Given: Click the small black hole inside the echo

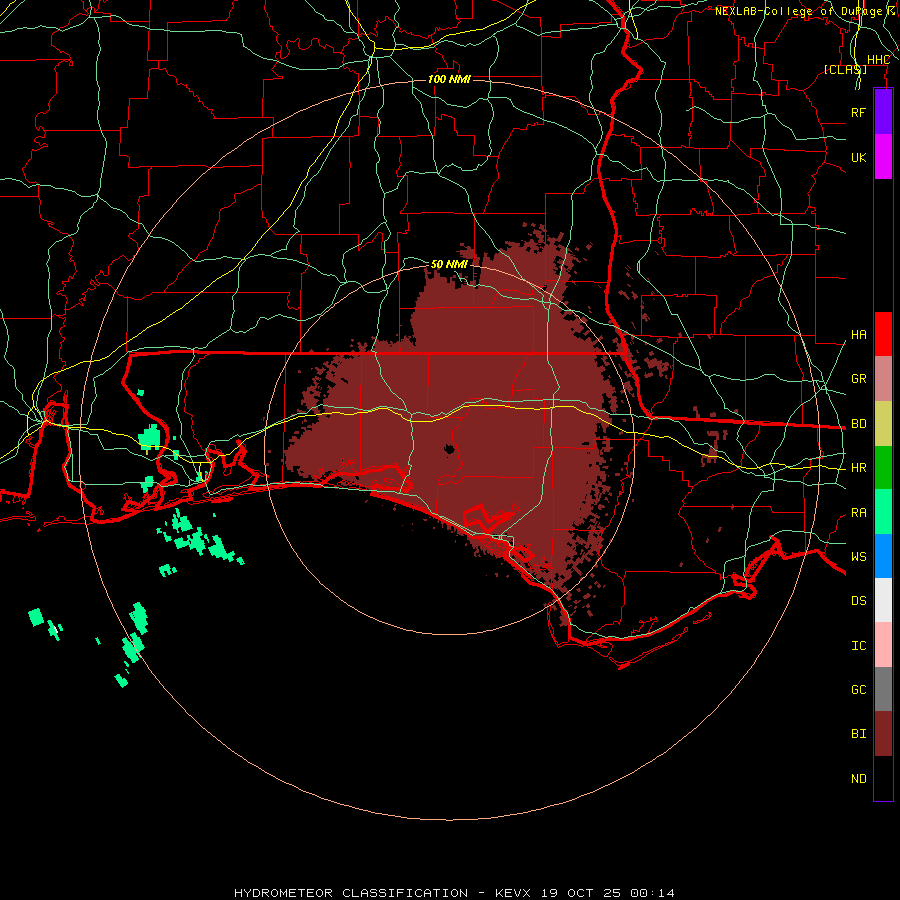Looking at the screenshot, I should pos(449,449).
